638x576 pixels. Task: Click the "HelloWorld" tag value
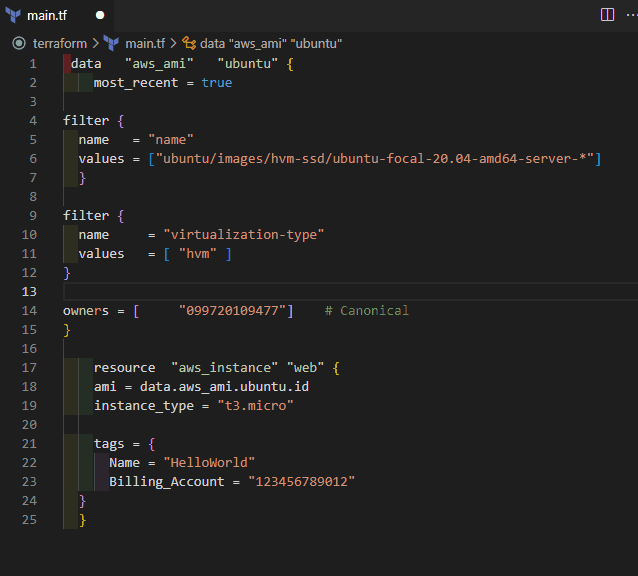point(209,463)
